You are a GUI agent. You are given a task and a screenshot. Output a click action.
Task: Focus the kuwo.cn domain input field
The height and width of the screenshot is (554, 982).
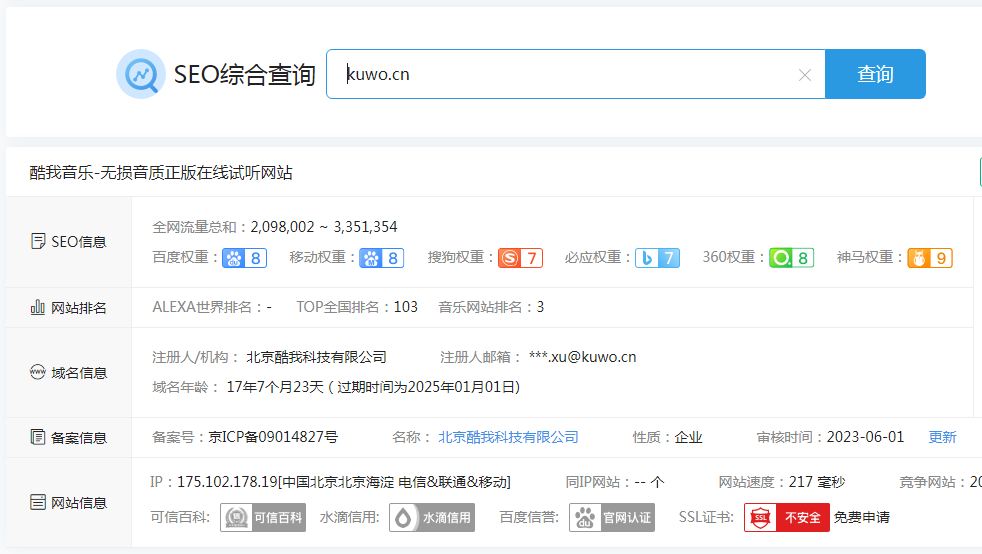click(x=576, y=74)
